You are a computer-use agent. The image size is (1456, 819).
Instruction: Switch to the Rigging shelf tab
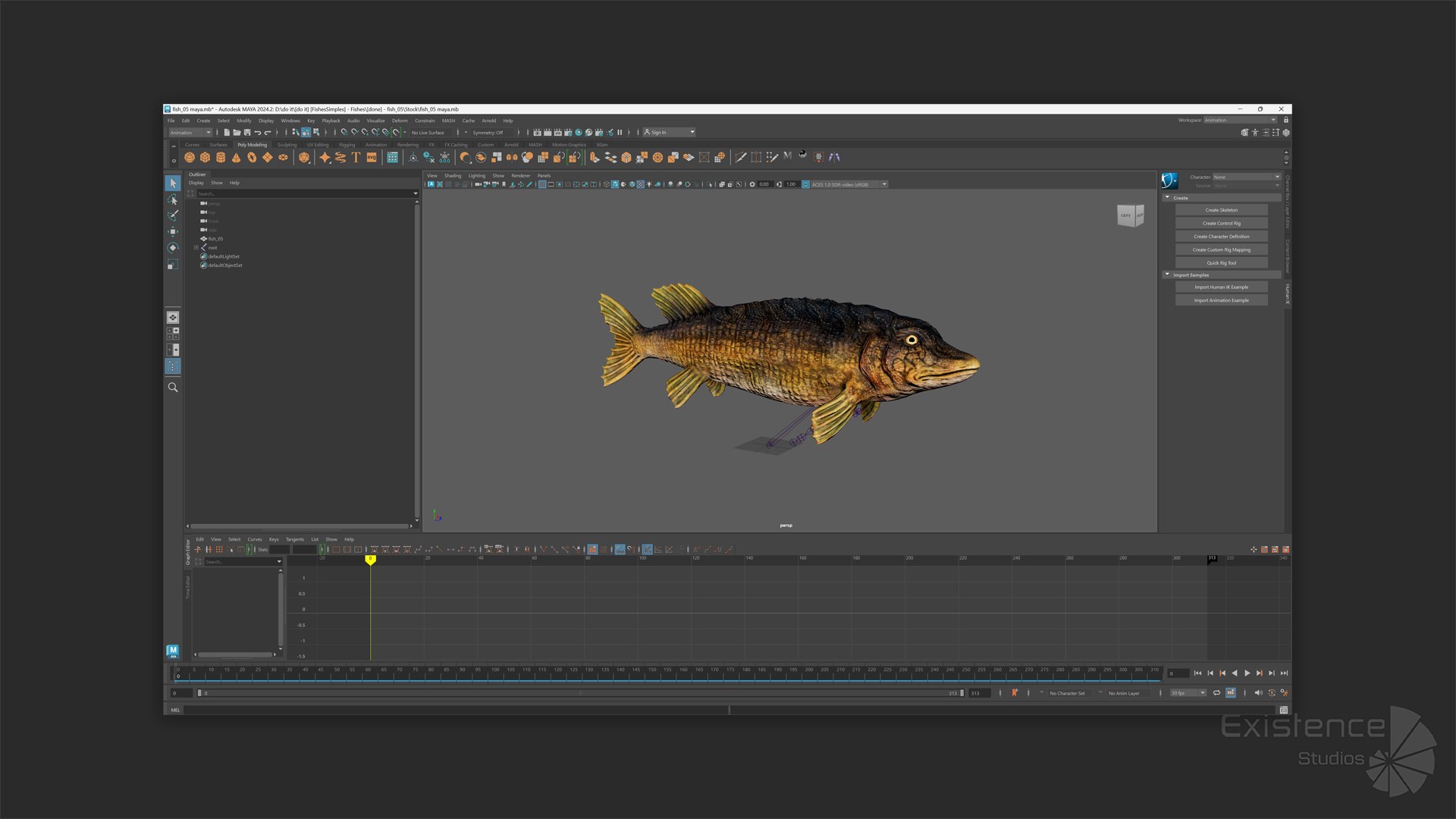click(x=347, y=145)
